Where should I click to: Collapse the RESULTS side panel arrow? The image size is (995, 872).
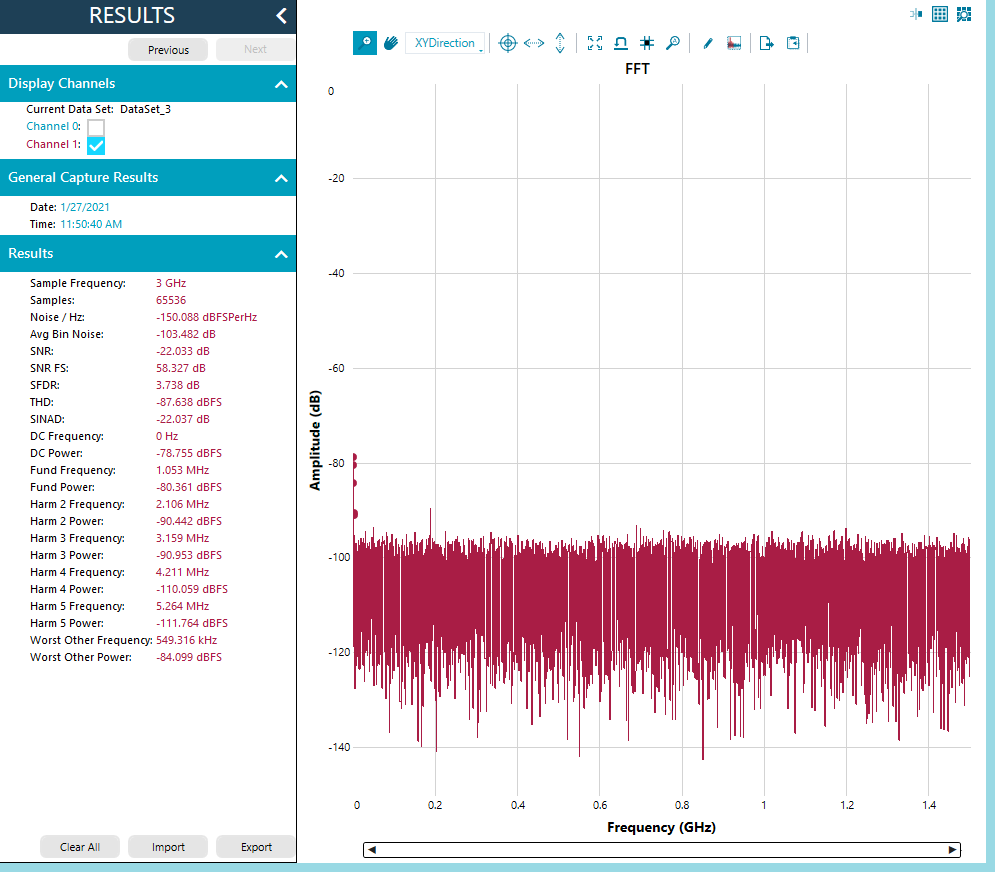(x=281, y=16)
